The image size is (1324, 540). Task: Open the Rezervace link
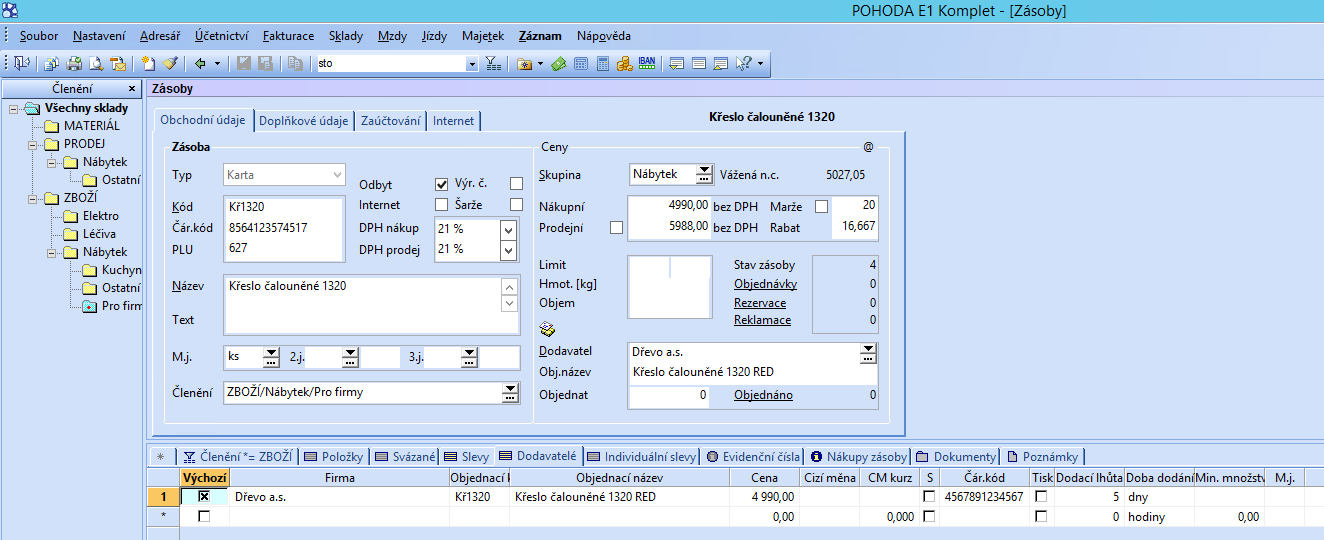pos(760,302)
